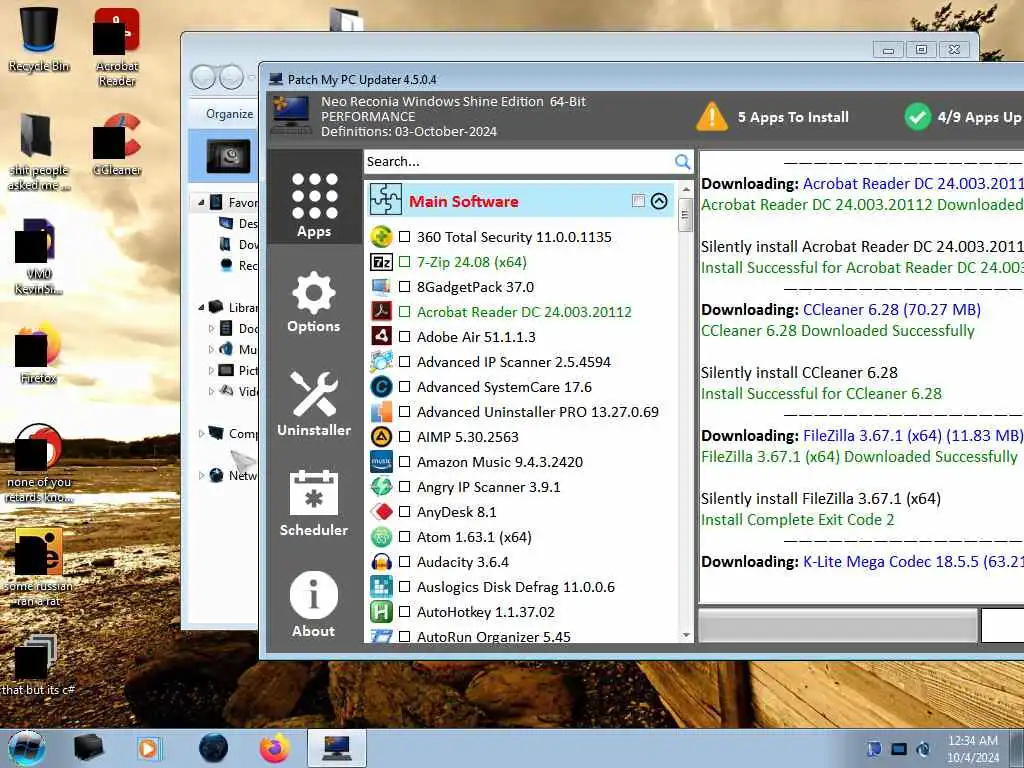Click the AIMP app icon
Viewport: 1024px width, 768px height.
[381, 436]
